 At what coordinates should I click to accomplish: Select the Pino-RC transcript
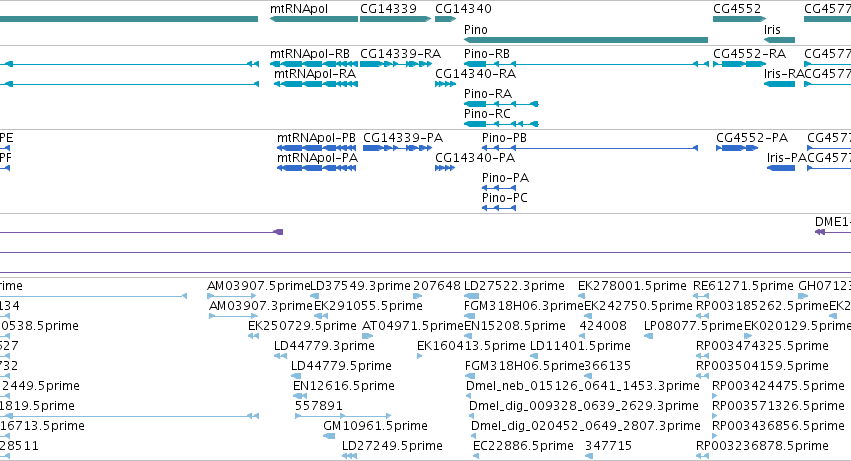[x=487, y=114]
